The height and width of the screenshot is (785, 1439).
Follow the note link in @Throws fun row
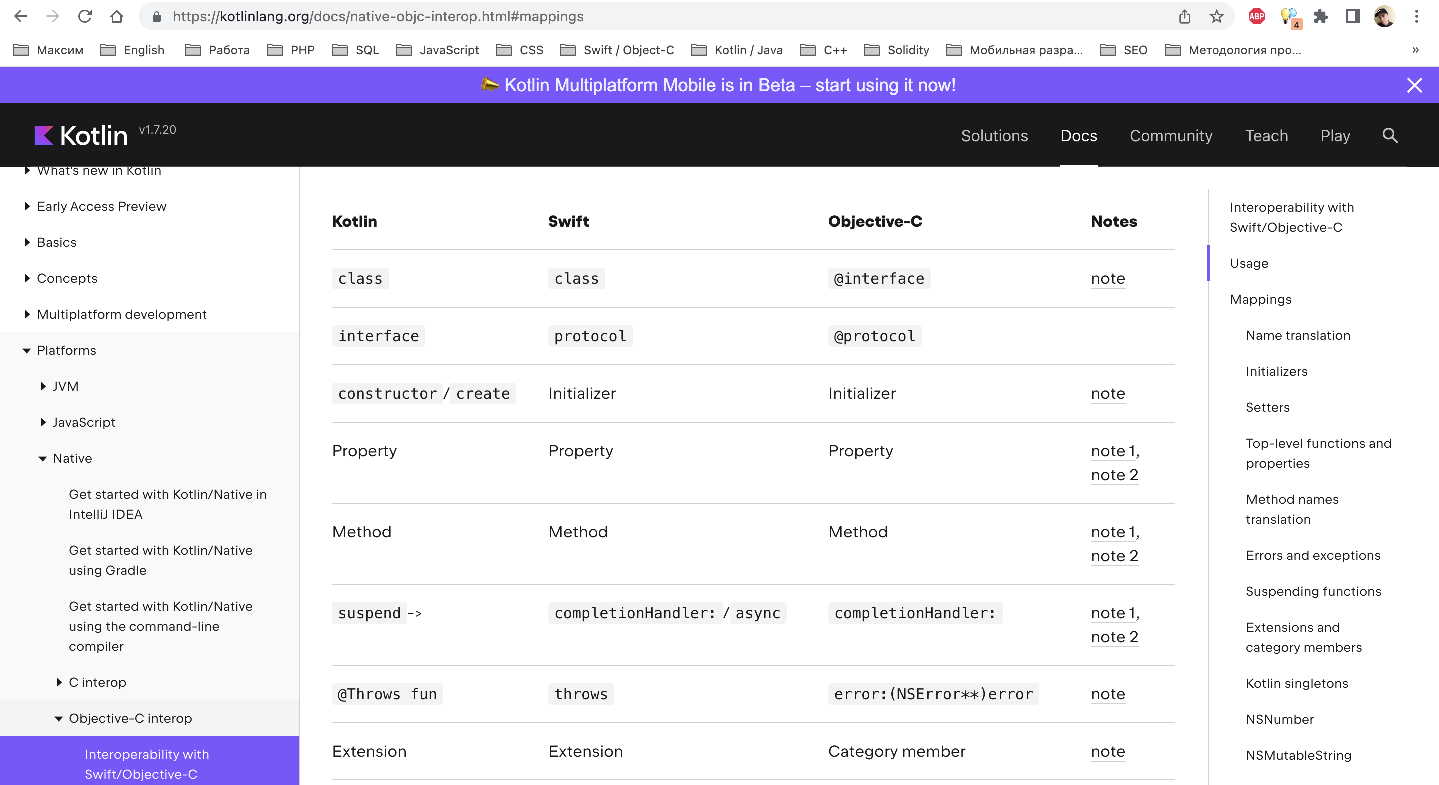click(x=1108, y=694)
